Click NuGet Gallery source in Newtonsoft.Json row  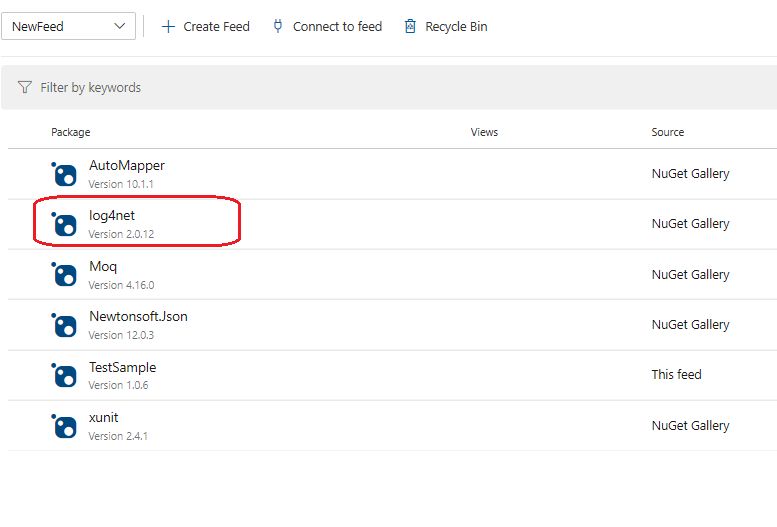pyautogui.click(x=690, y=325)
